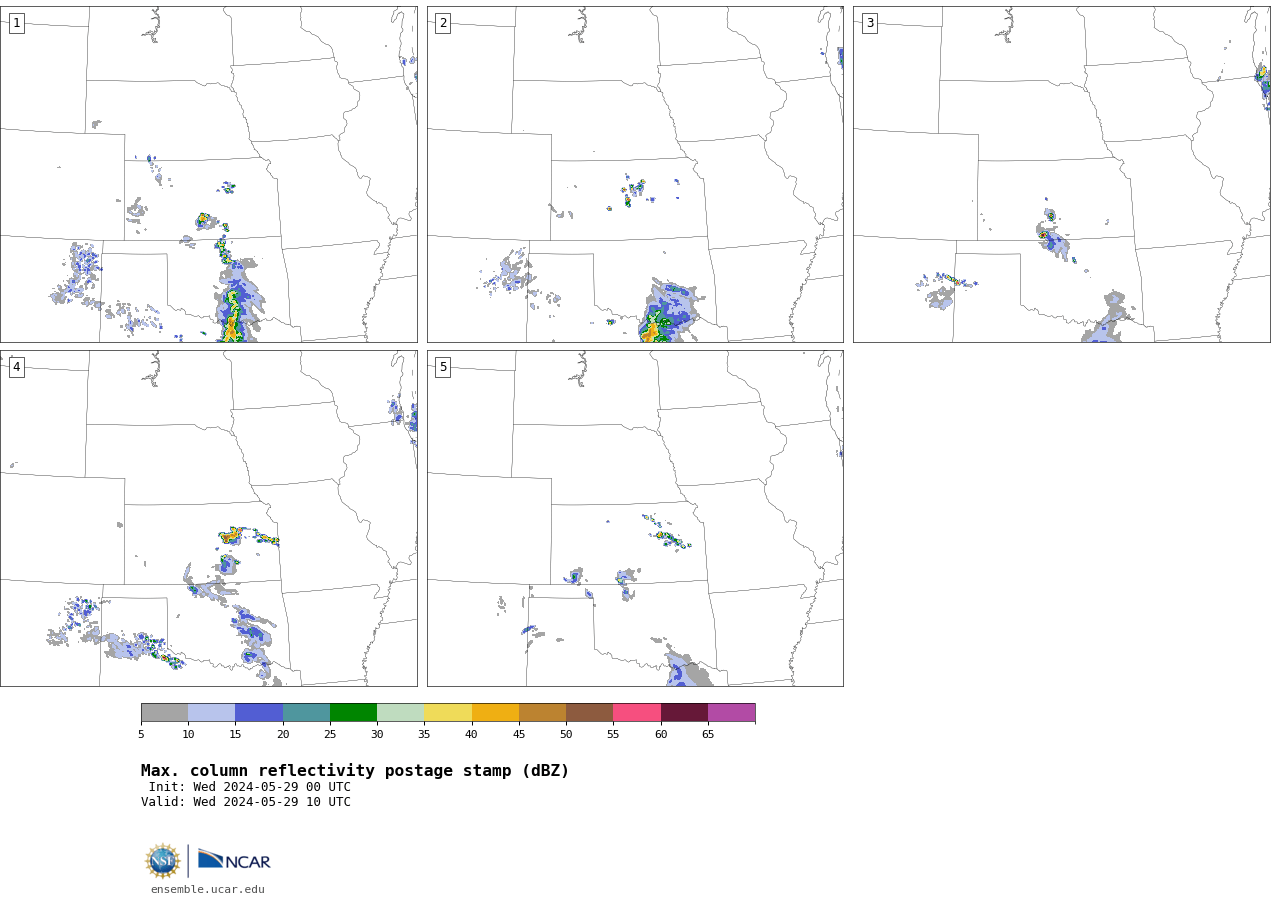Click the panel number 1 label
Screen dimensions: 1280x901
click(x=16, y=23)
